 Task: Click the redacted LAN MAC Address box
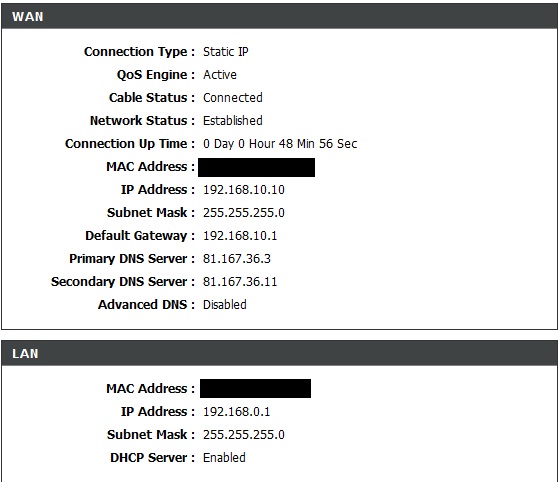[255, 388]
